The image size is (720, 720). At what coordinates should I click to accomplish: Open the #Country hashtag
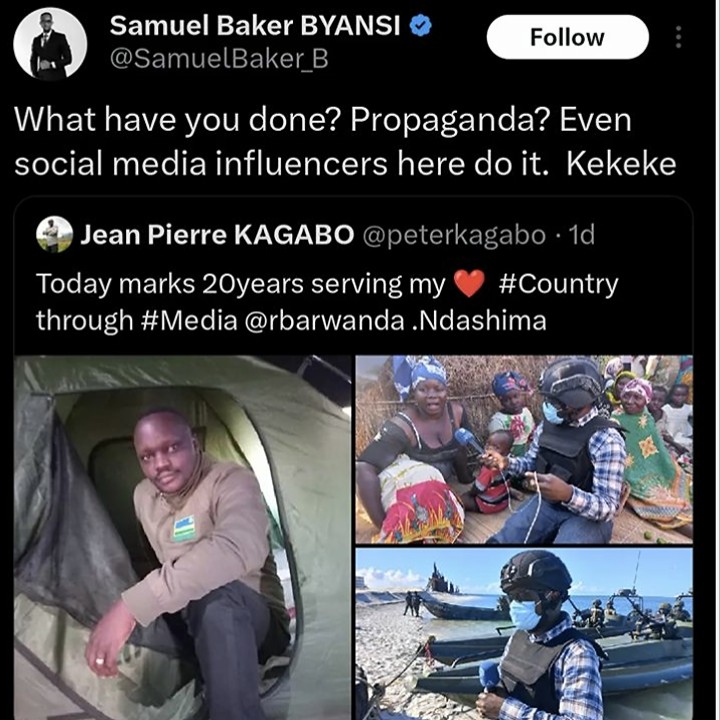coord(558,284)
